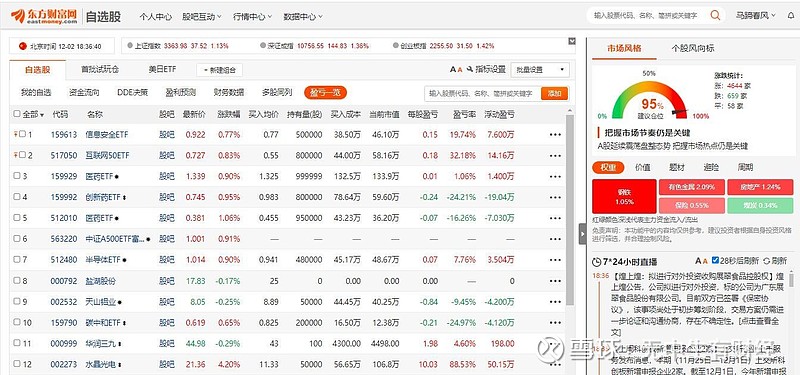Click the pin icon on row 1
Viewport: 800px width, 375px height.
point(15,134)
